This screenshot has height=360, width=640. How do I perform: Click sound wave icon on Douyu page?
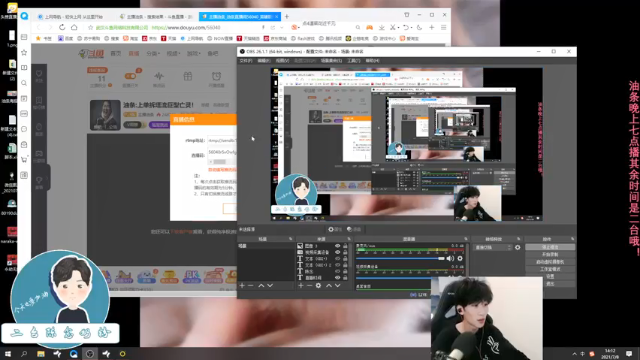pyautogui.click(x=159, y=76)
